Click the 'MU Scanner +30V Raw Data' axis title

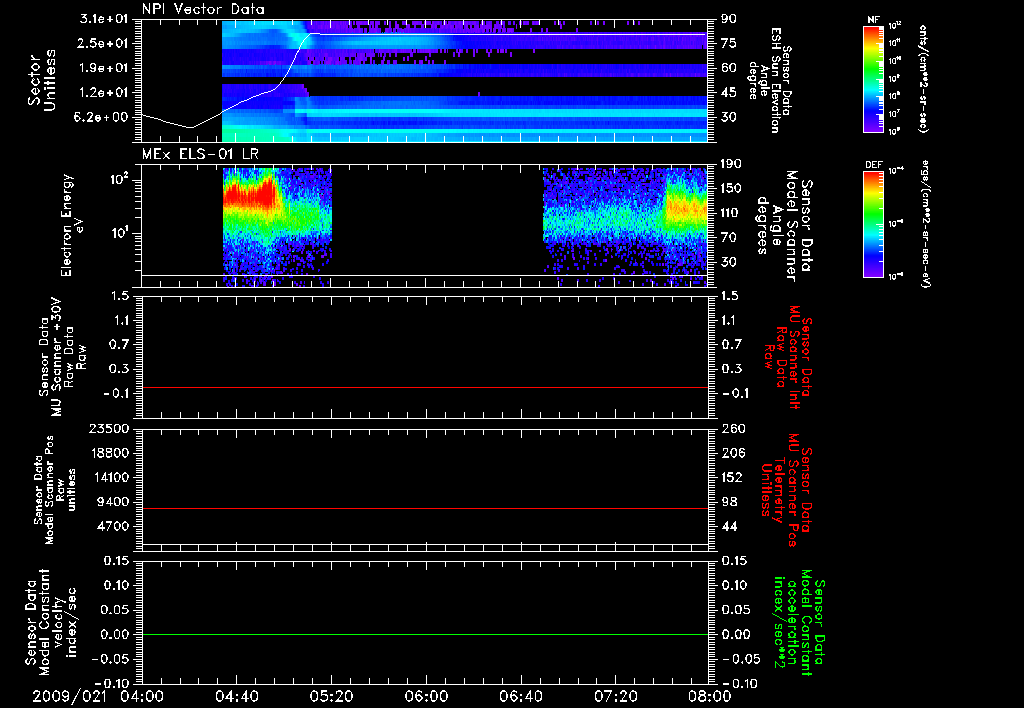tap(63, 357)
